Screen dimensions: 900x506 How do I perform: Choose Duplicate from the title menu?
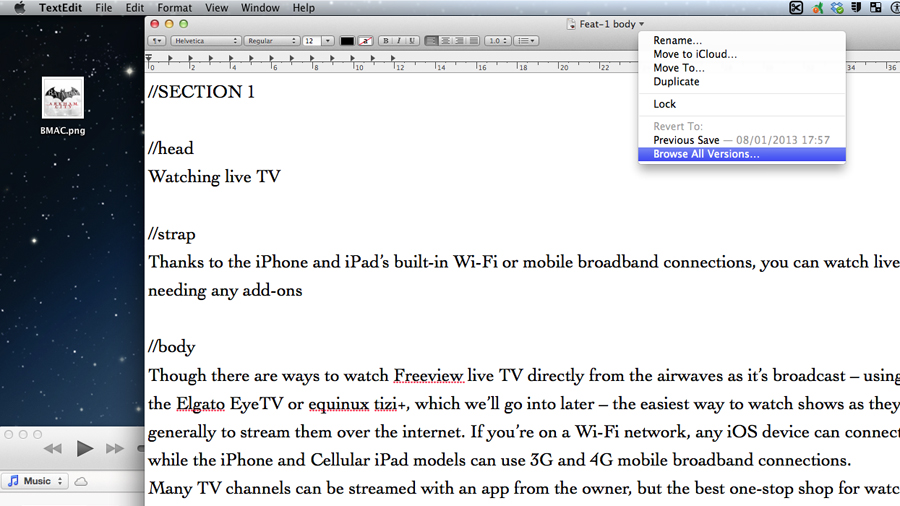coord(742,81)
